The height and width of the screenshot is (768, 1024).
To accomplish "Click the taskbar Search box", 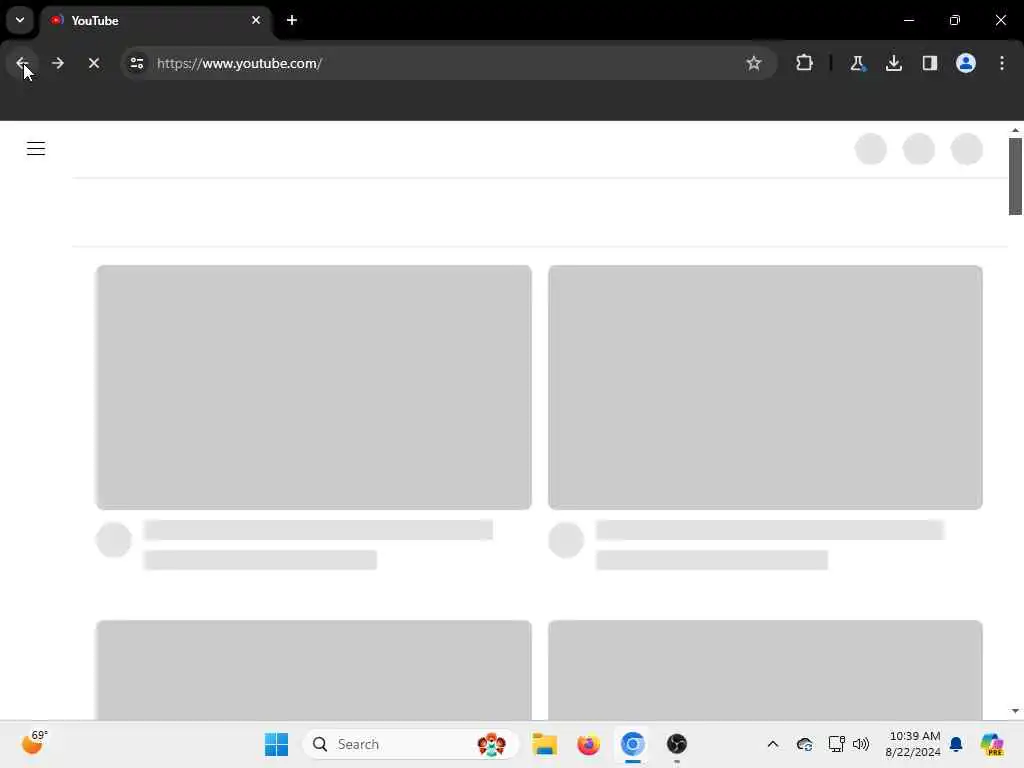I will coord(411,744).
